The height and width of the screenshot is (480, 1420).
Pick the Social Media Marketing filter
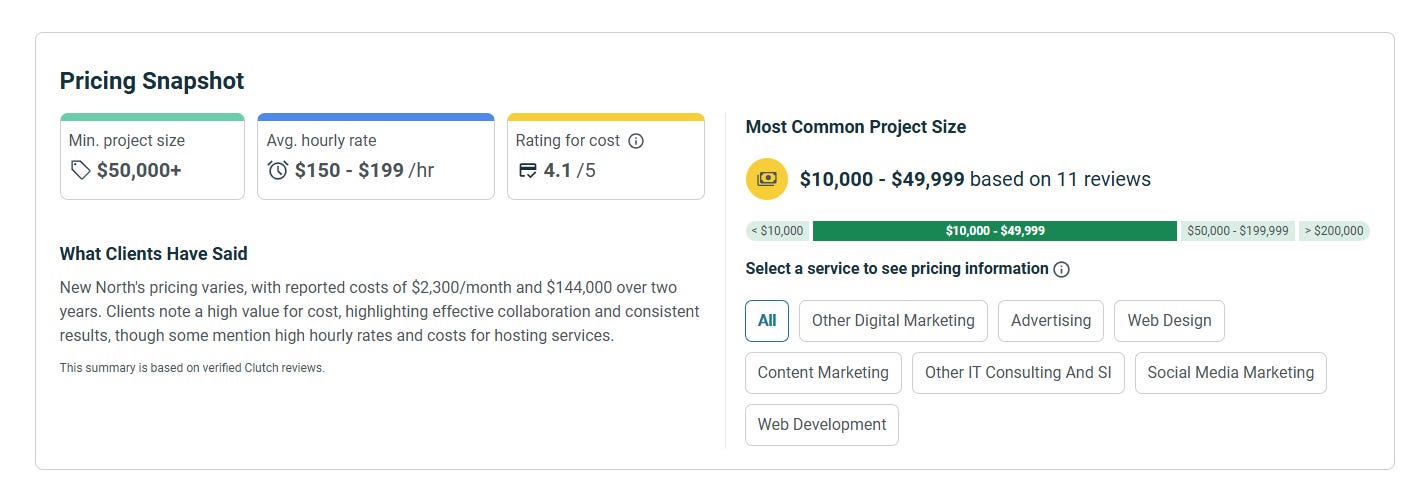point(1230,373)
